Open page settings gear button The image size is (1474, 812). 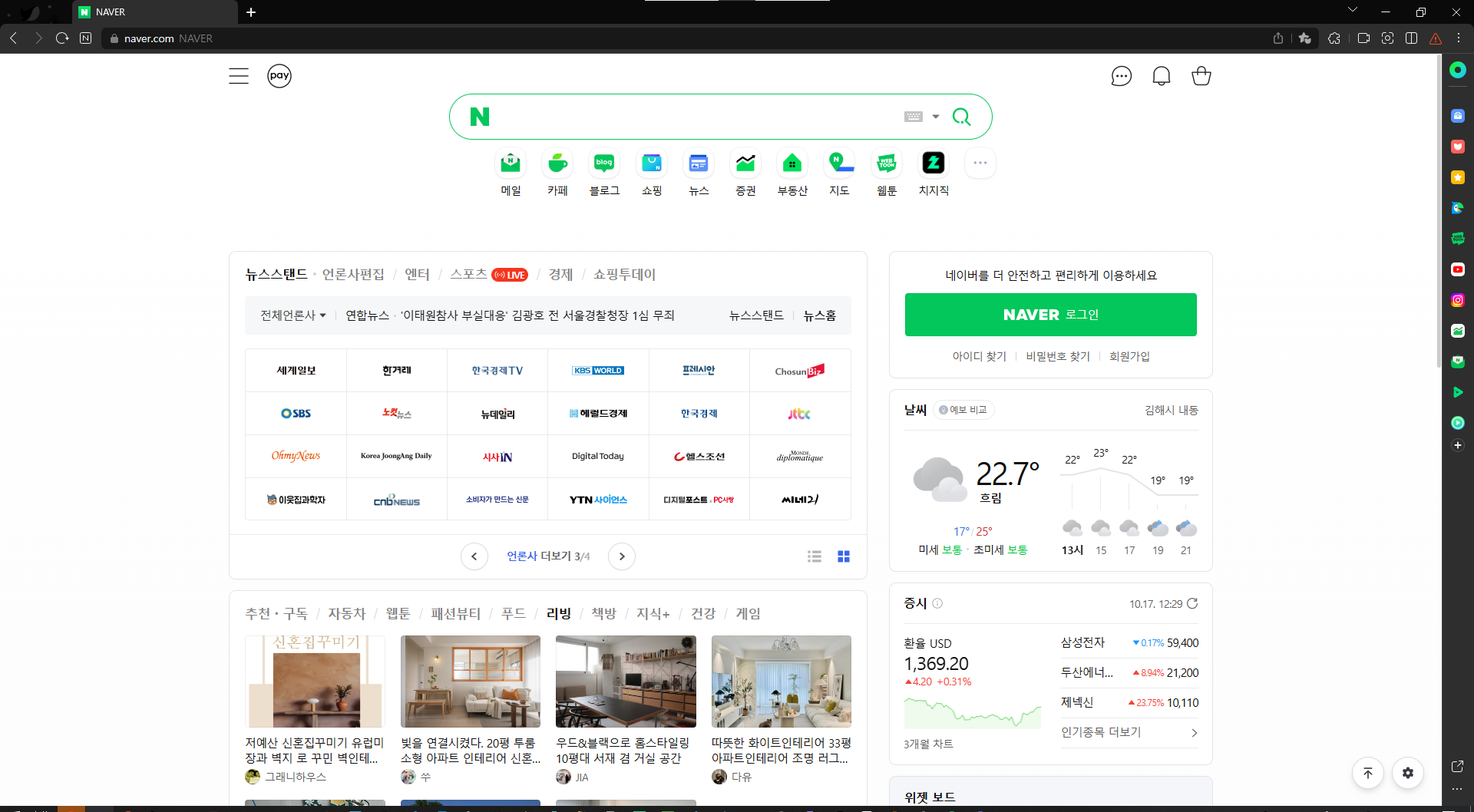1408,773
